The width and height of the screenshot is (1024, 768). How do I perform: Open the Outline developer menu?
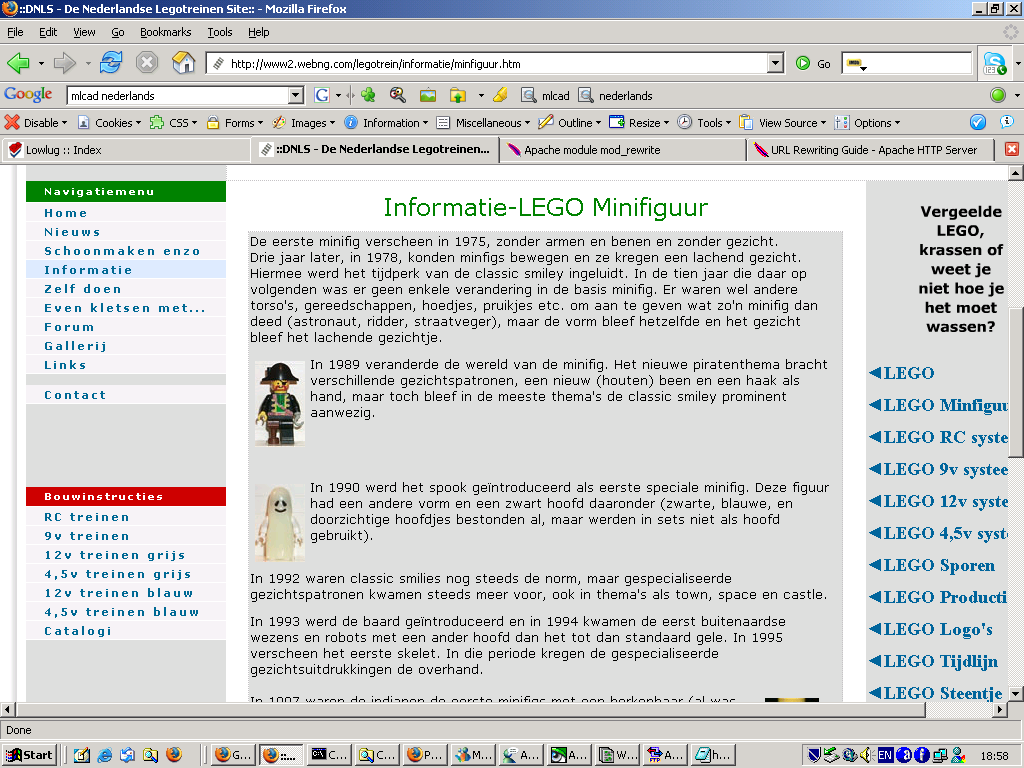coord(569,123)
